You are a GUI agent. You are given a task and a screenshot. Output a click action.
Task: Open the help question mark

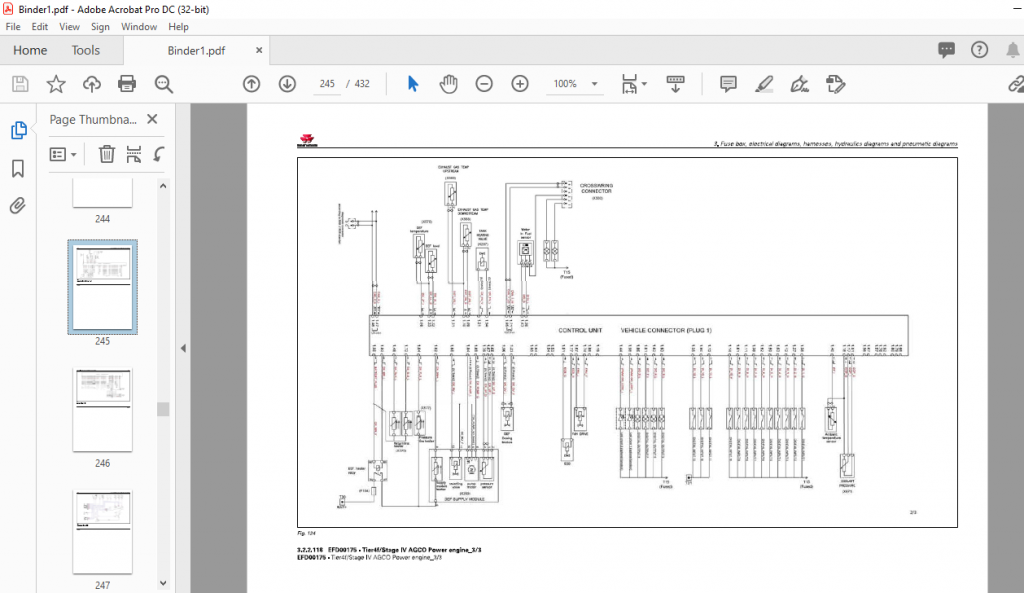980,50
